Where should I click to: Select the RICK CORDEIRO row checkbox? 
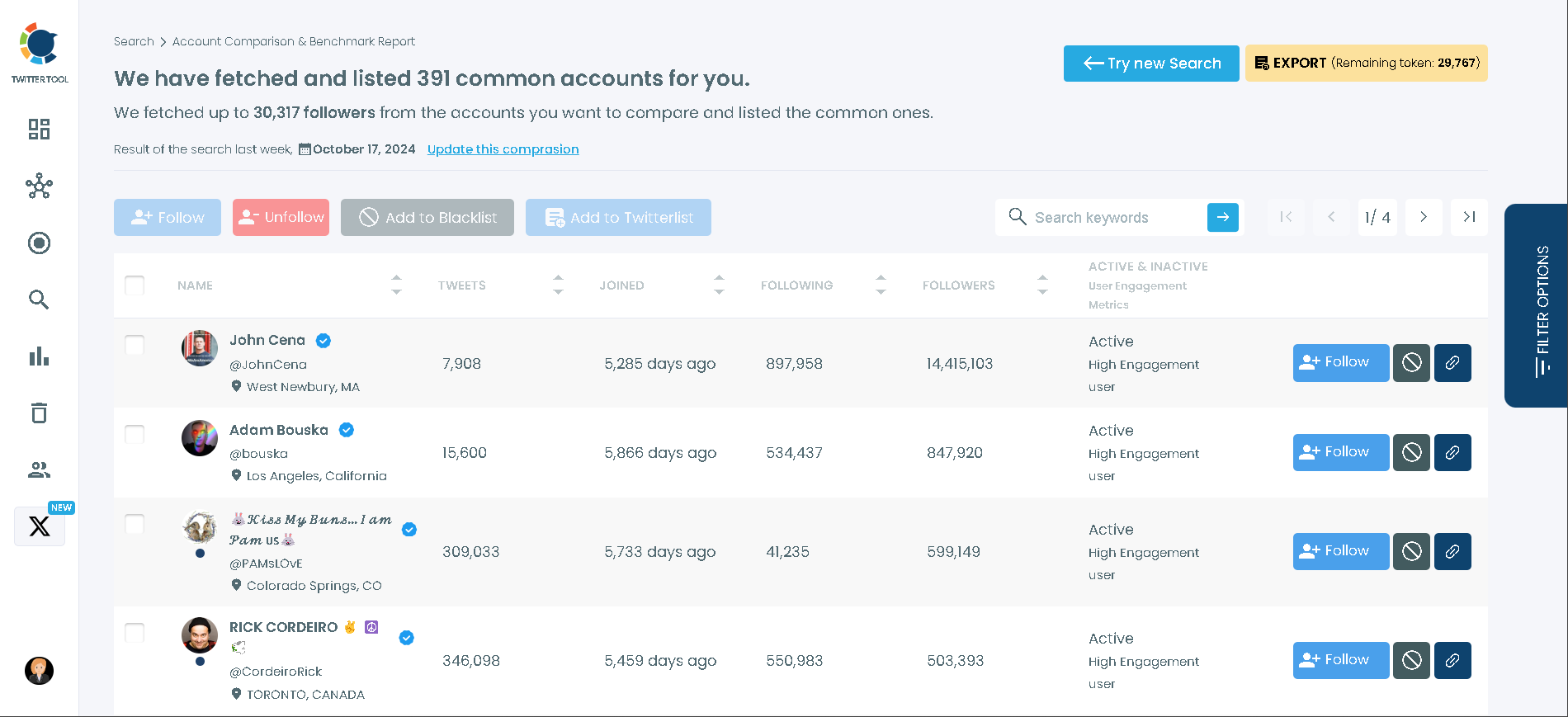point(135,633)
